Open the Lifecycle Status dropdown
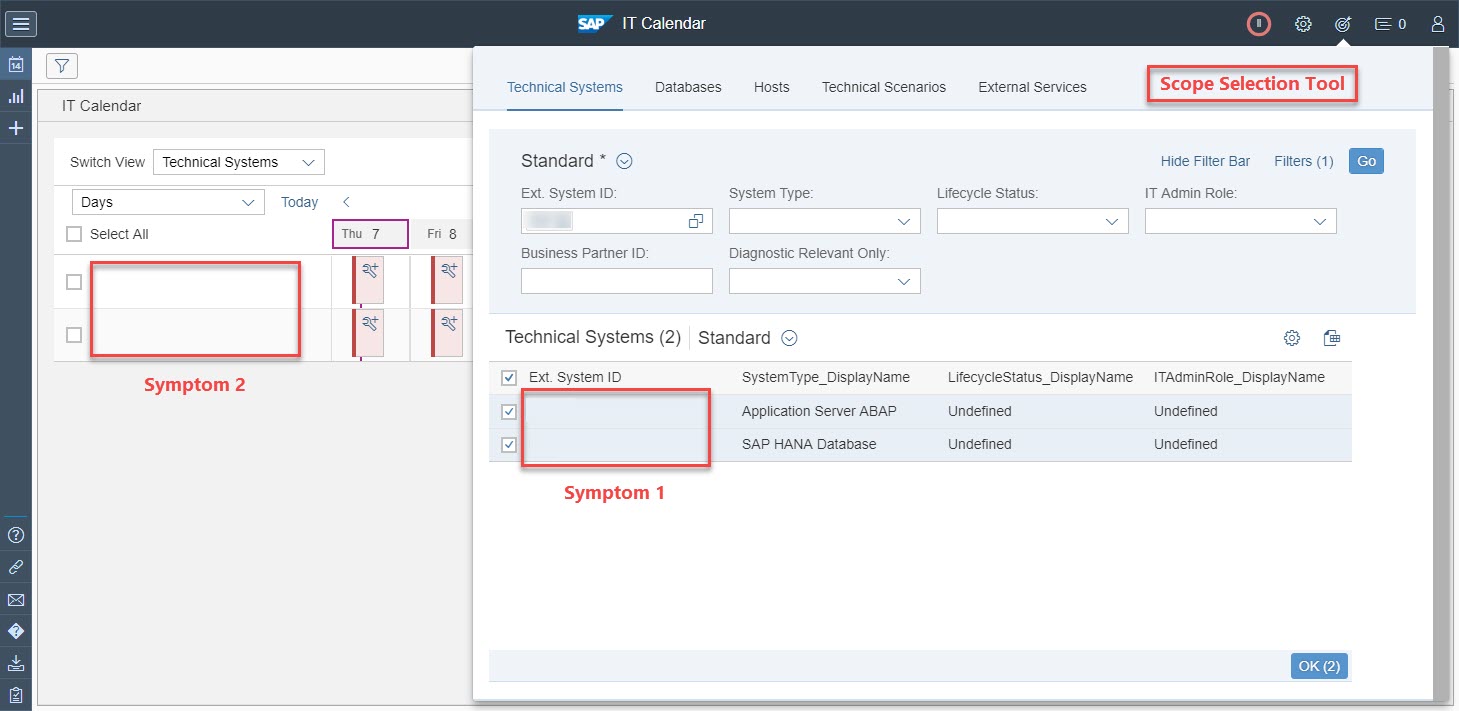The height and width of the screenshot is (711, 1459). [x=1033, y=221]
